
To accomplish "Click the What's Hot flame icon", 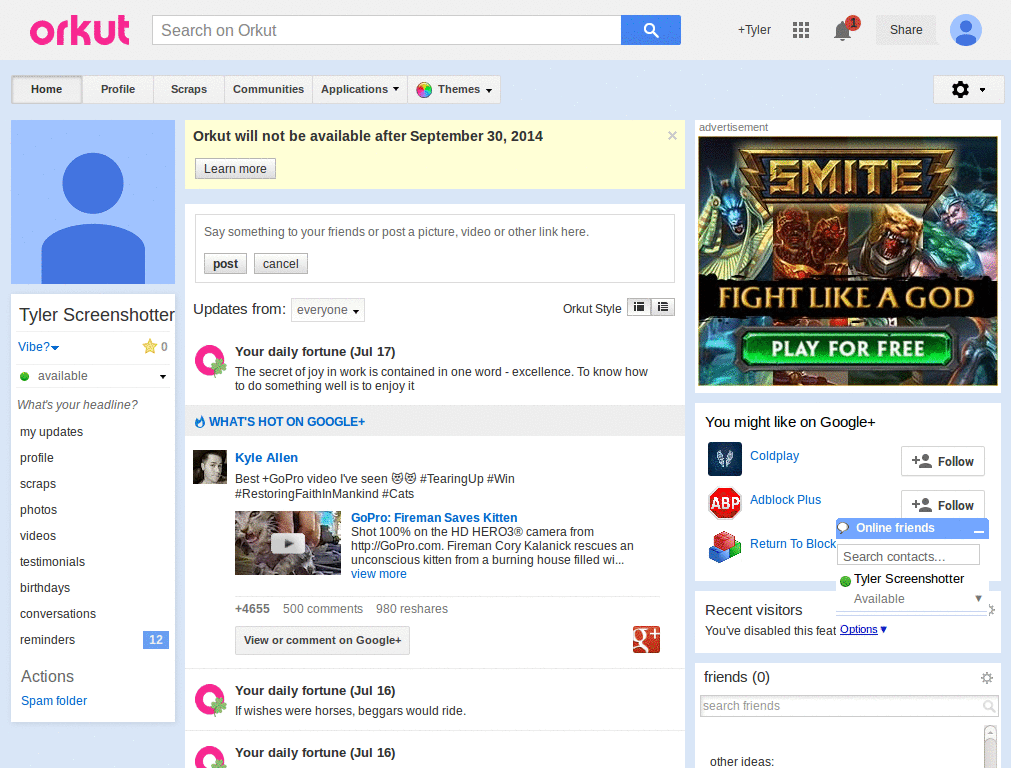I will [200, 422].
